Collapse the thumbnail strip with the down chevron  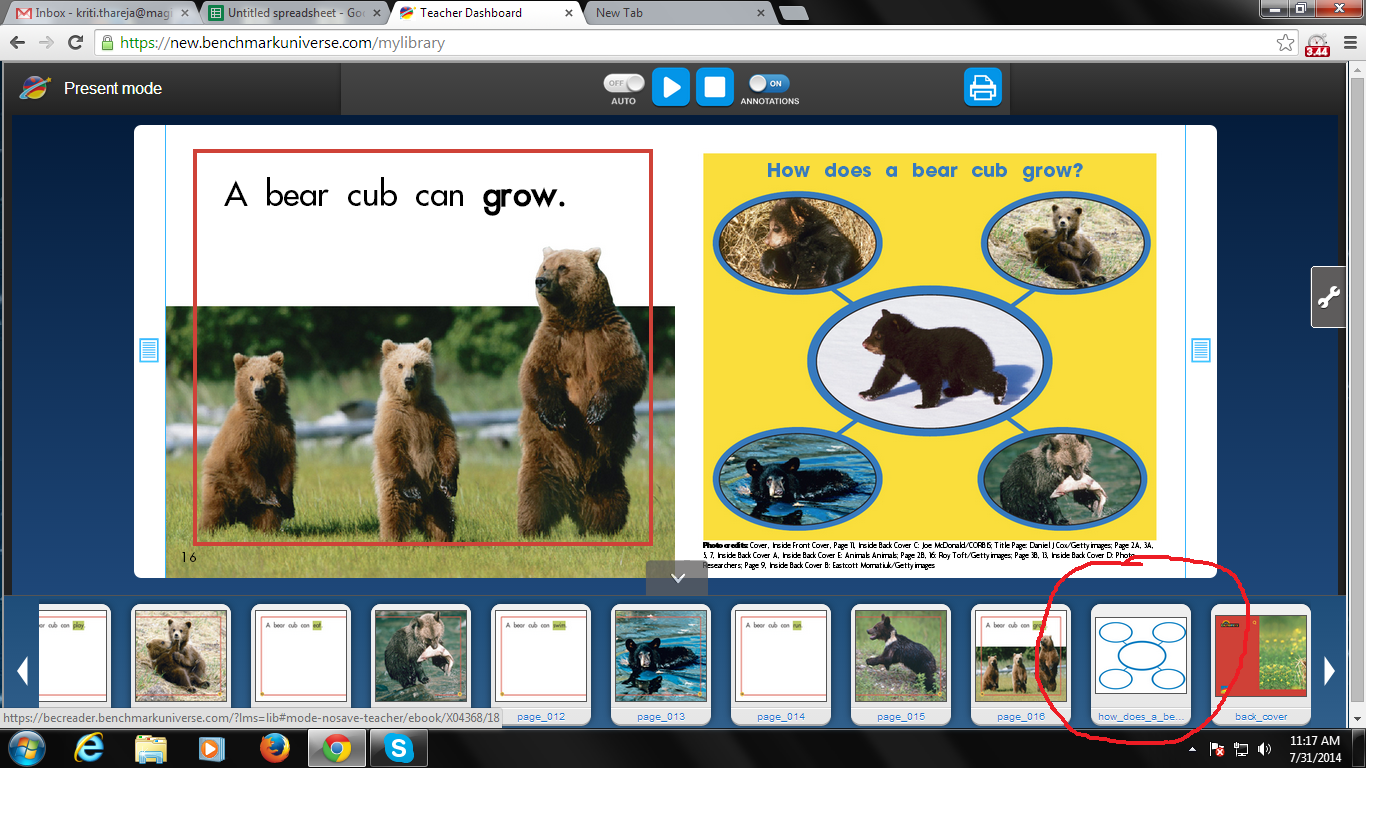(x=677, y=578)
